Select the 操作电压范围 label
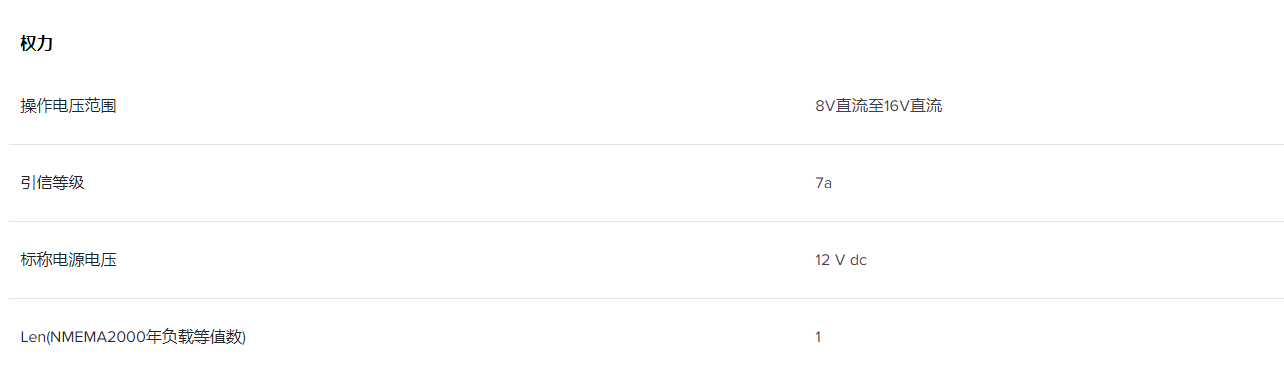 68,106
